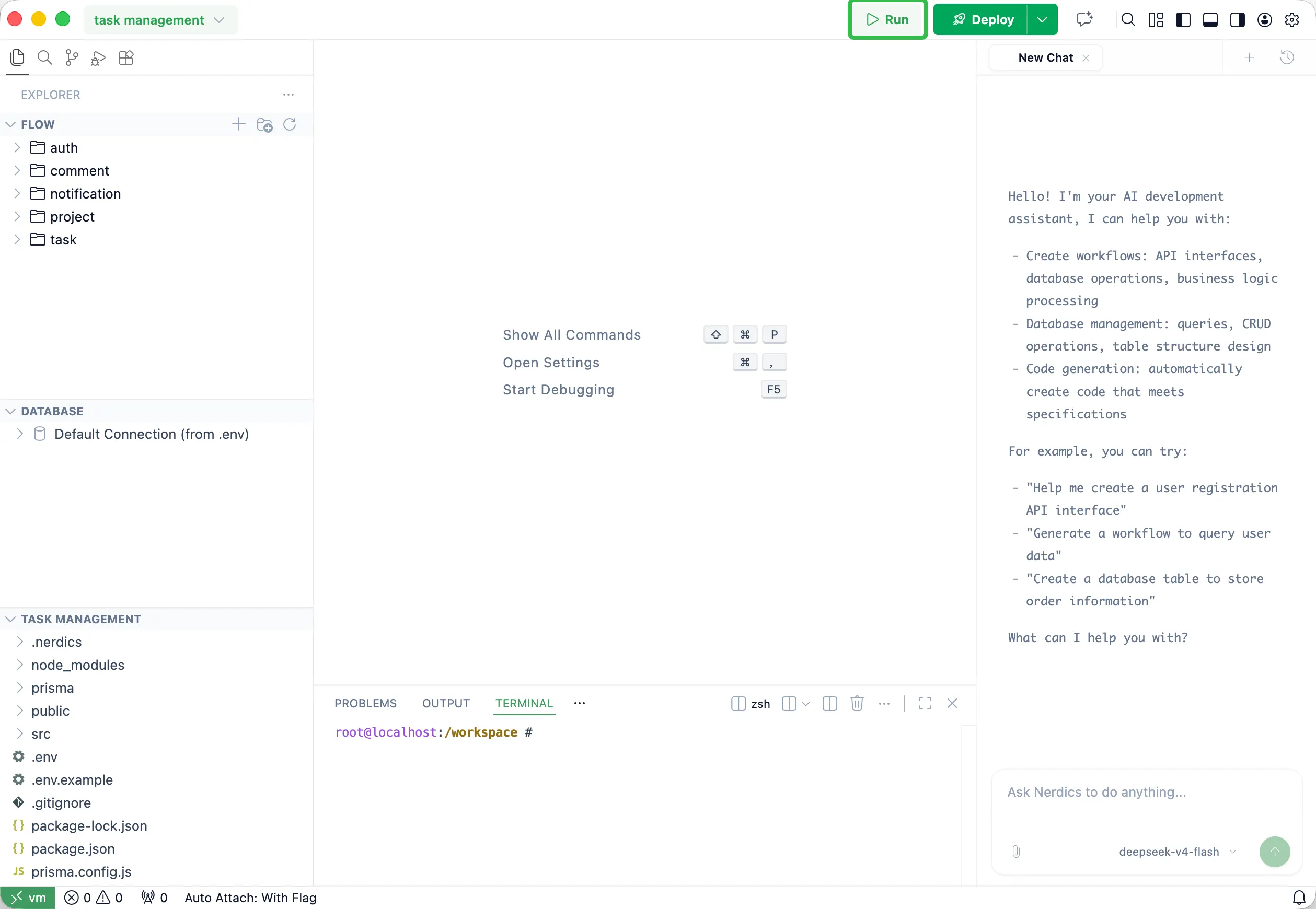Open the AI chat sparkle icon in title bar
The image size is (1316, 909).
(1084, 19)
